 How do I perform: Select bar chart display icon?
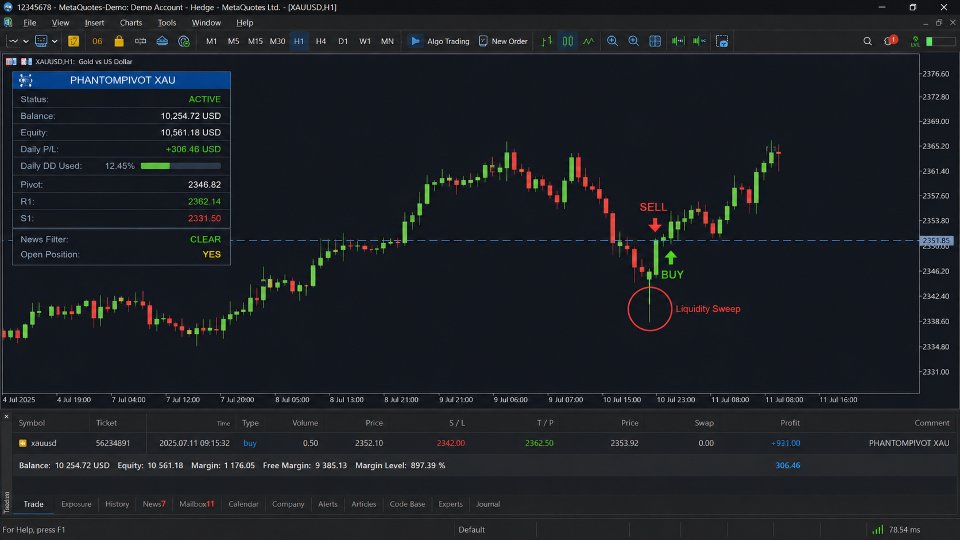547,41
